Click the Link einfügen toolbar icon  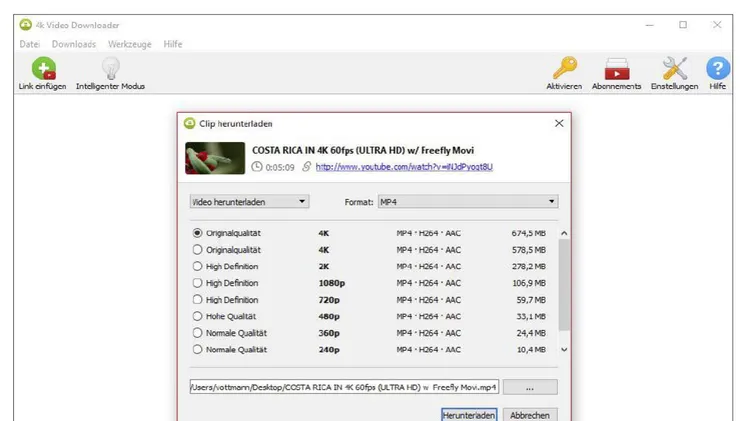tap(44, 68)
